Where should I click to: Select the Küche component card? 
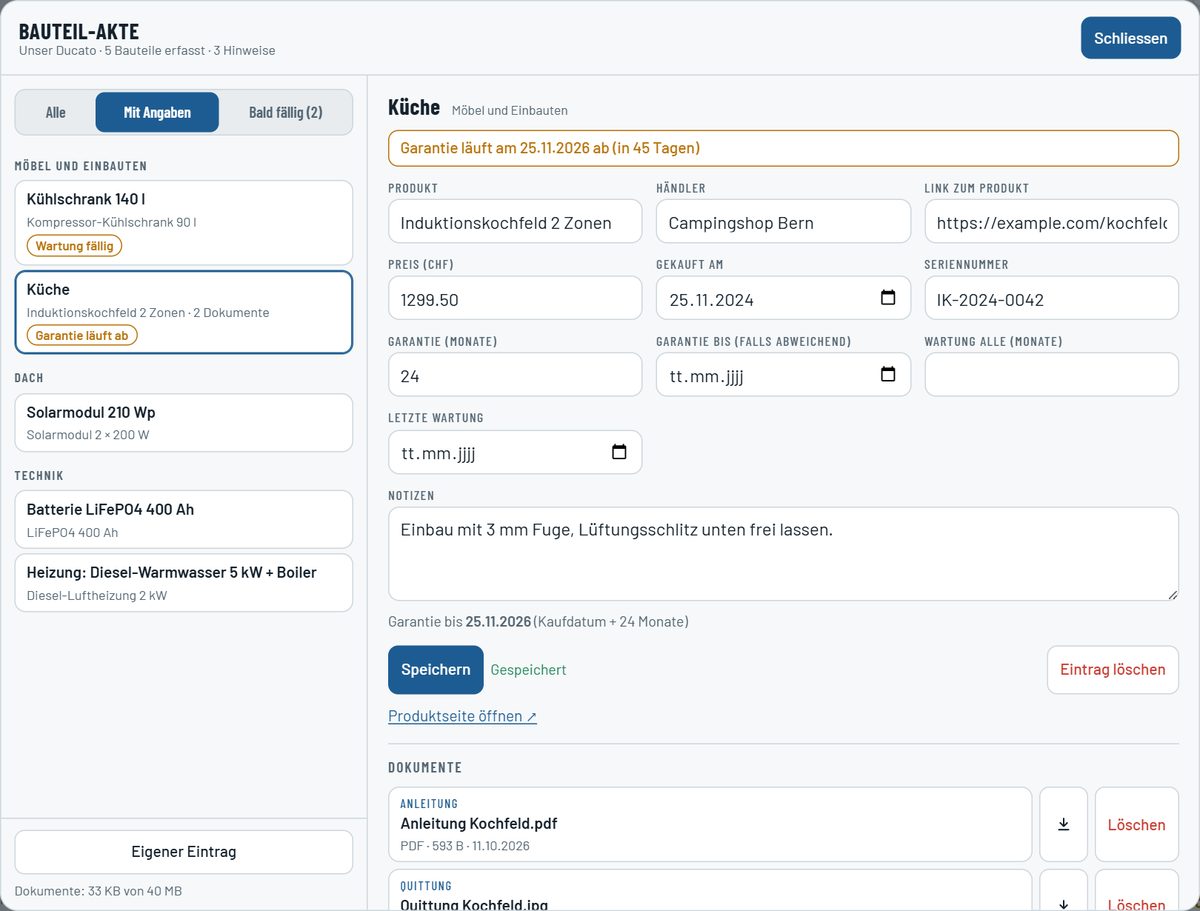(184, 312)
